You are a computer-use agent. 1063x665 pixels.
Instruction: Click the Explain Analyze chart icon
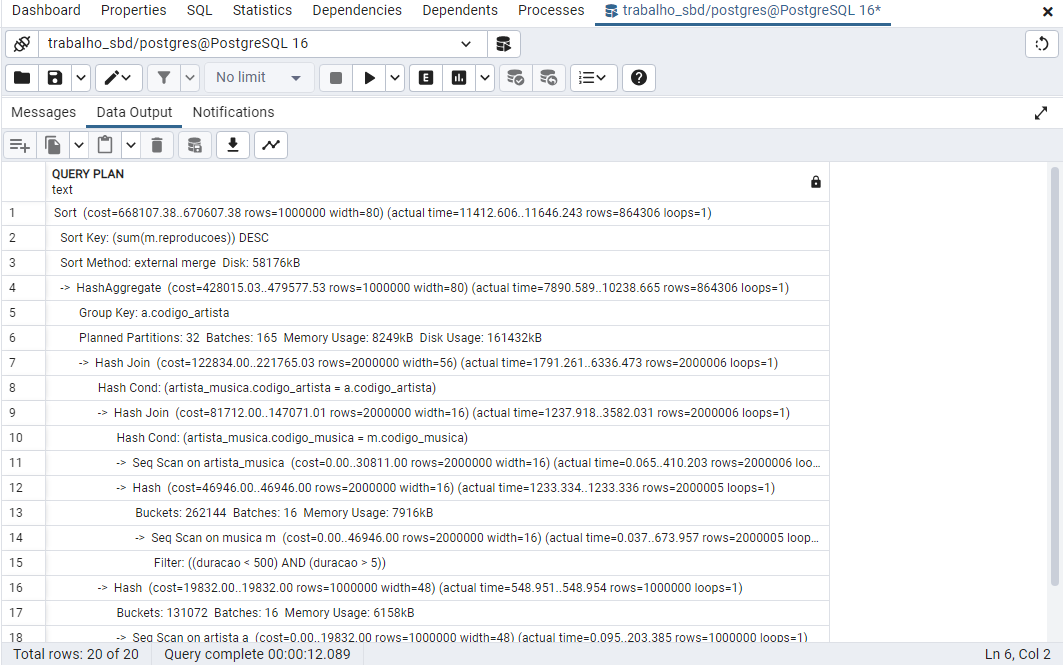coord(459,78)
